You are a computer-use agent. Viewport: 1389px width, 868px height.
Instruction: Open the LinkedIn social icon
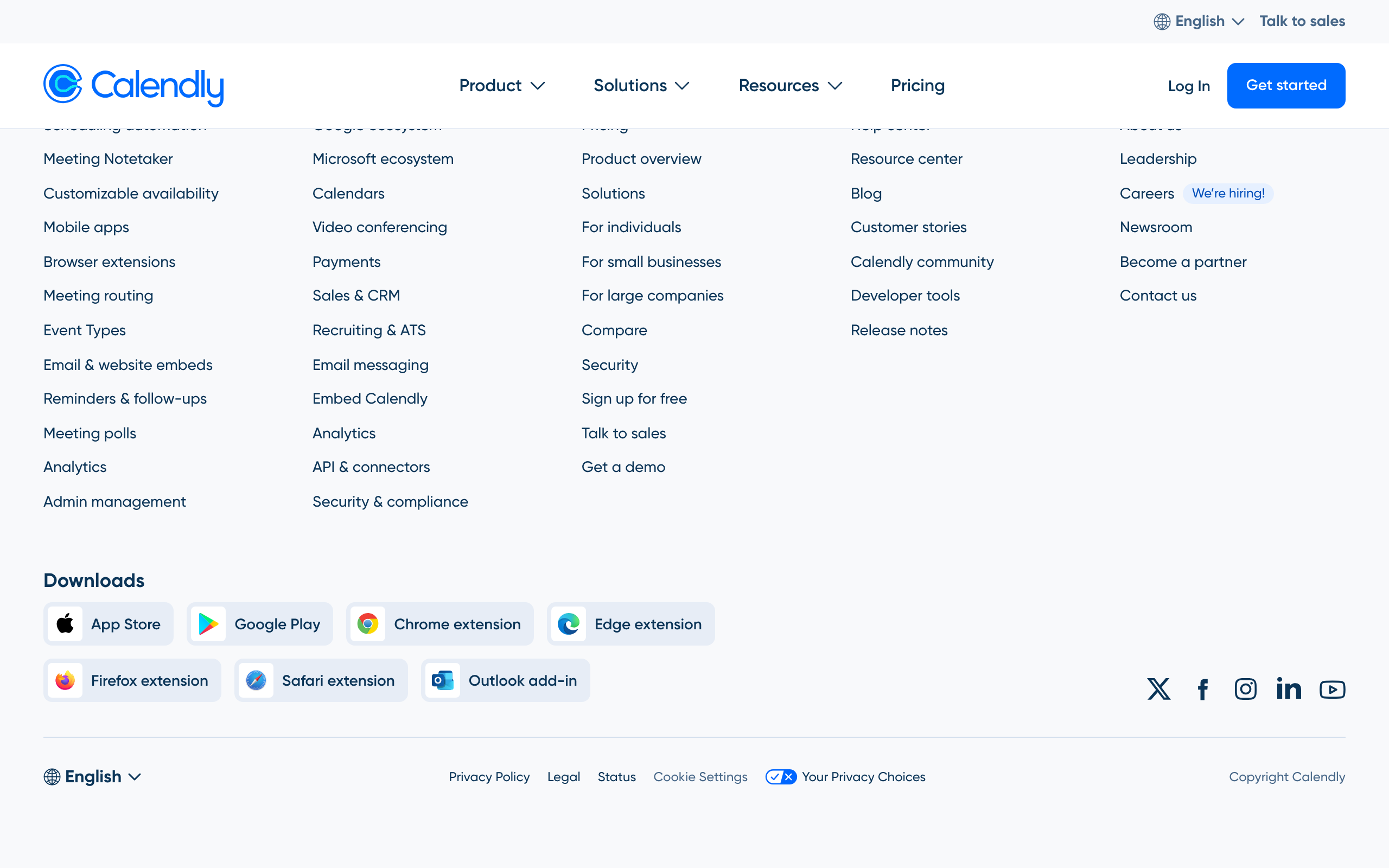point(1289,688)
